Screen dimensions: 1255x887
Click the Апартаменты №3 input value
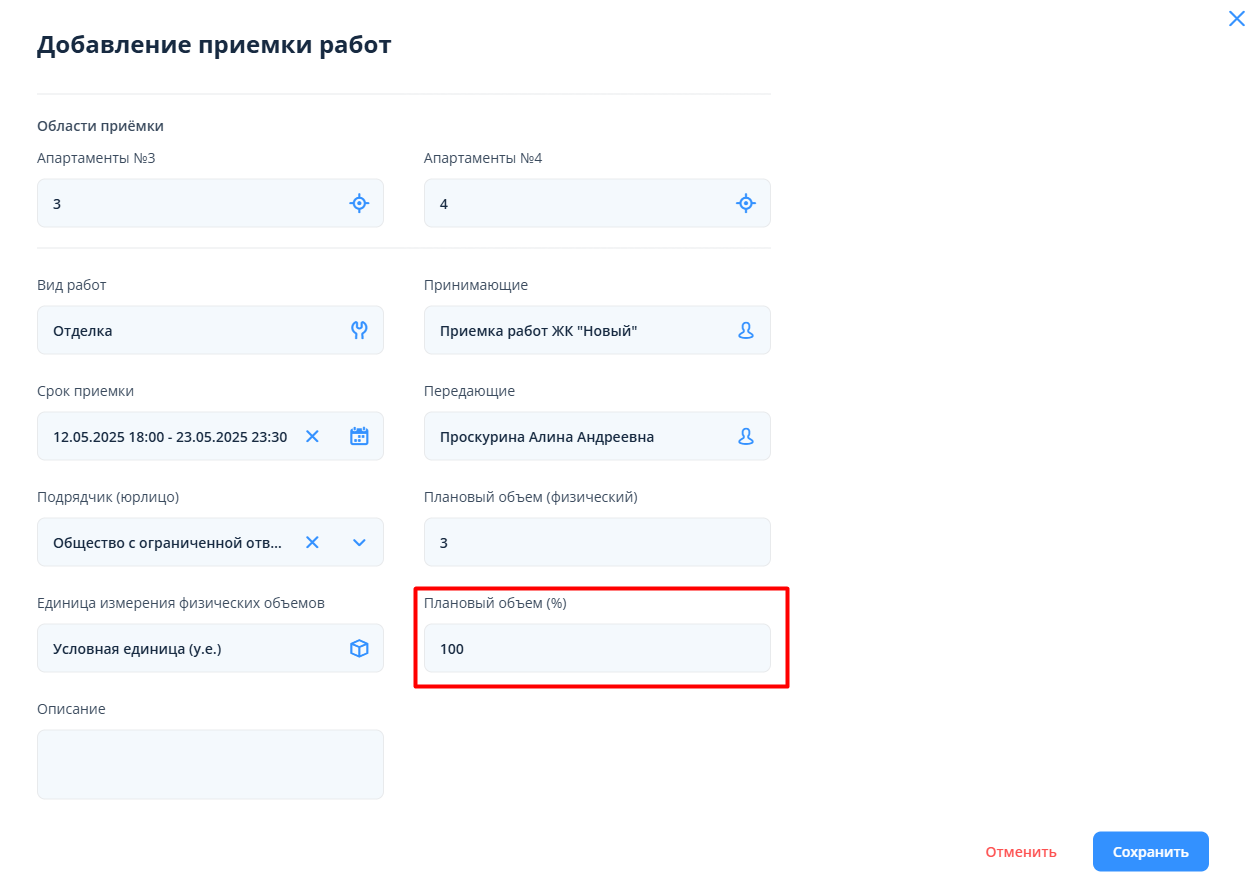(x=190, y=204)
